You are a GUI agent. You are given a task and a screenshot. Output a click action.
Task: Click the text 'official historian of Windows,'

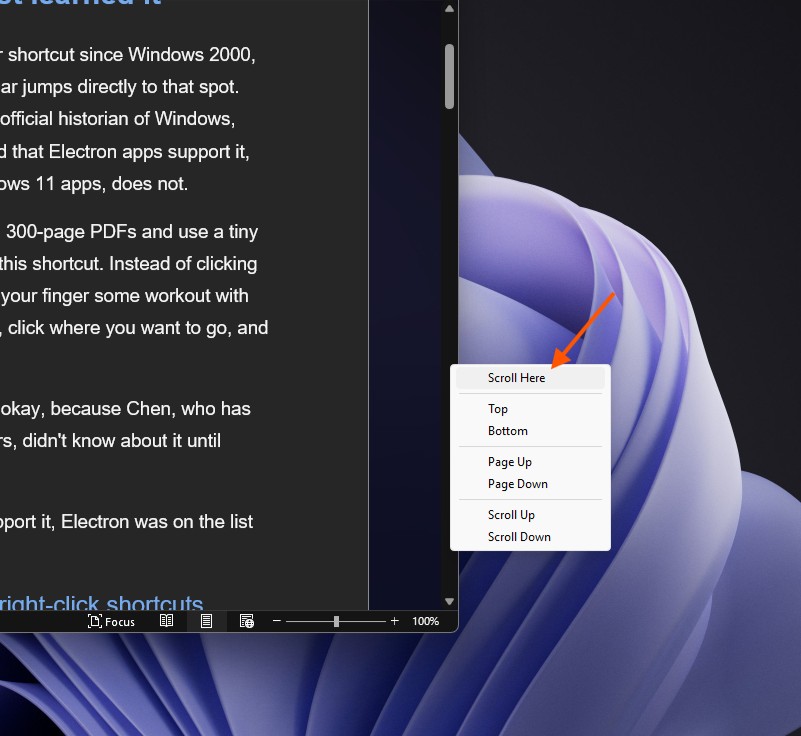pos(117,119)
